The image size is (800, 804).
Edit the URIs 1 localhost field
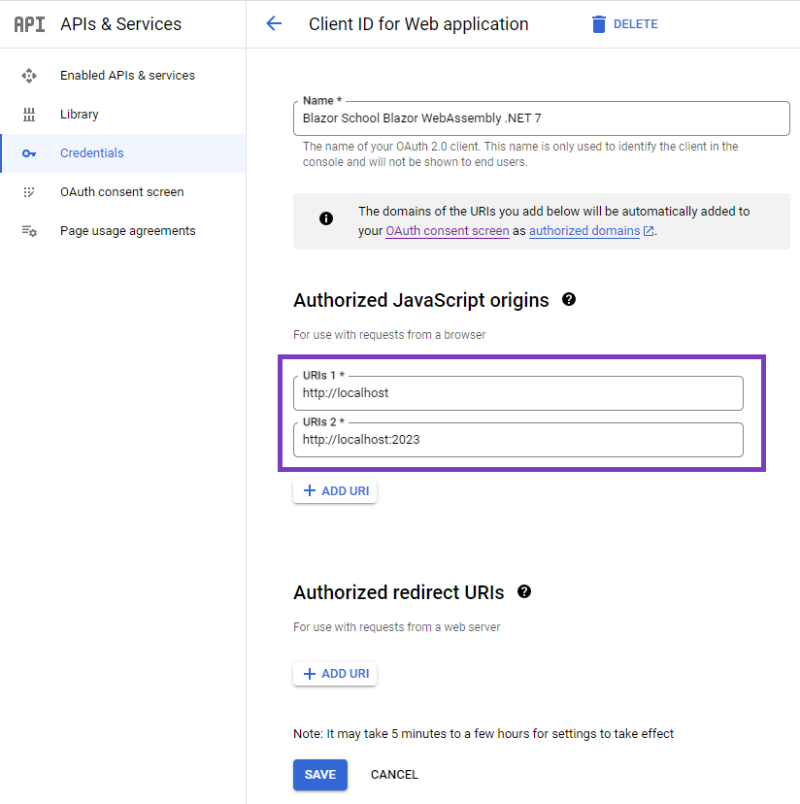[x=518, y=393]
